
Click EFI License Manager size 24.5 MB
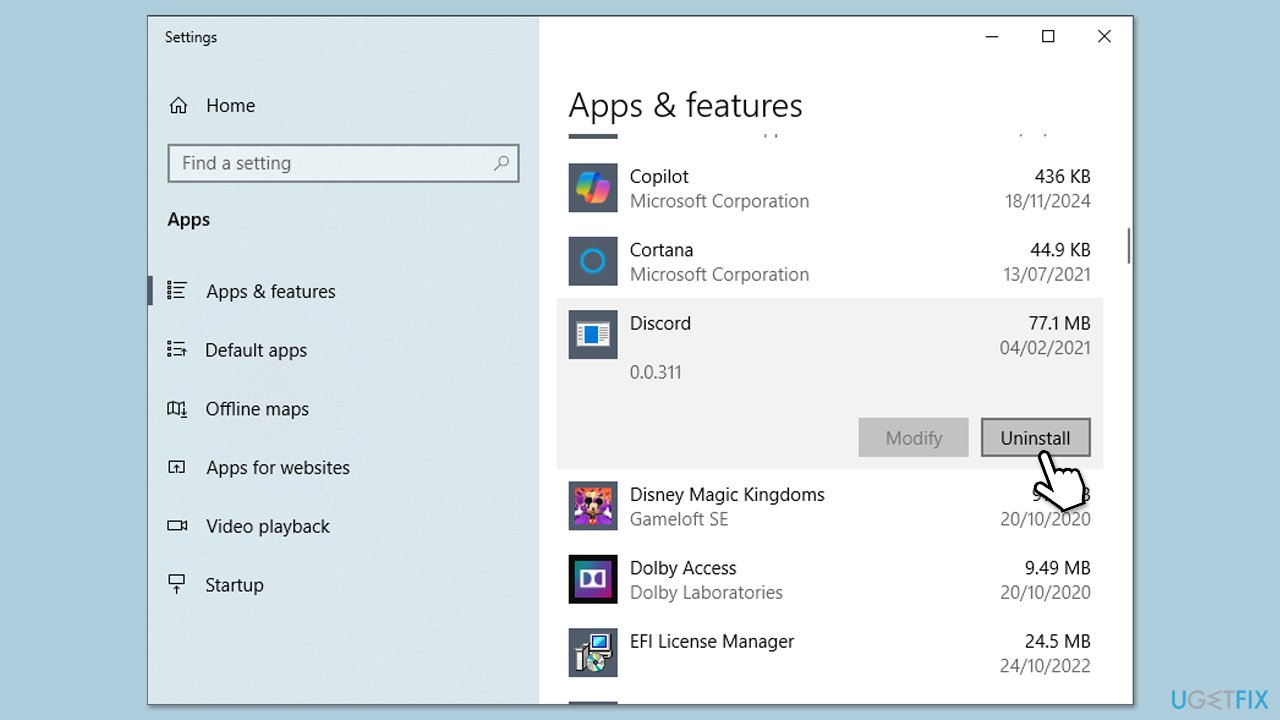1059,641
